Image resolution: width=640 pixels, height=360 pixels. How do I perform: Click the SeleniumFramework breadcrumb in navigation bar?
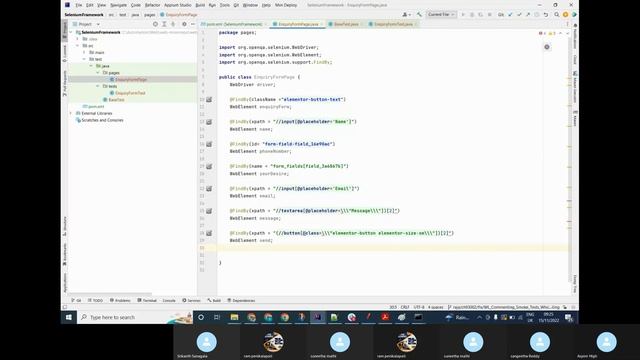tap(84, 15)
